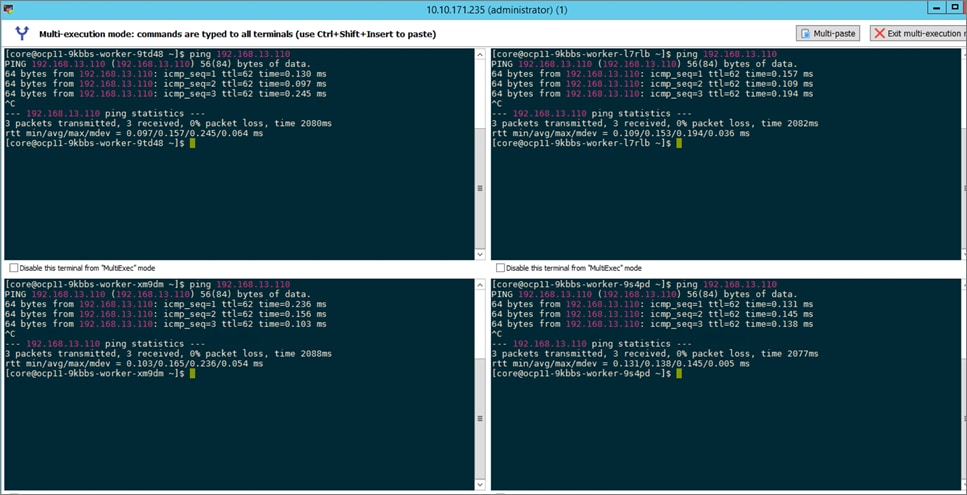Click the 'icmp_seq=1 ttl=62 time=0.157 ms' line
This screenshot has width=967, height=495.
(x=652, y=74)
